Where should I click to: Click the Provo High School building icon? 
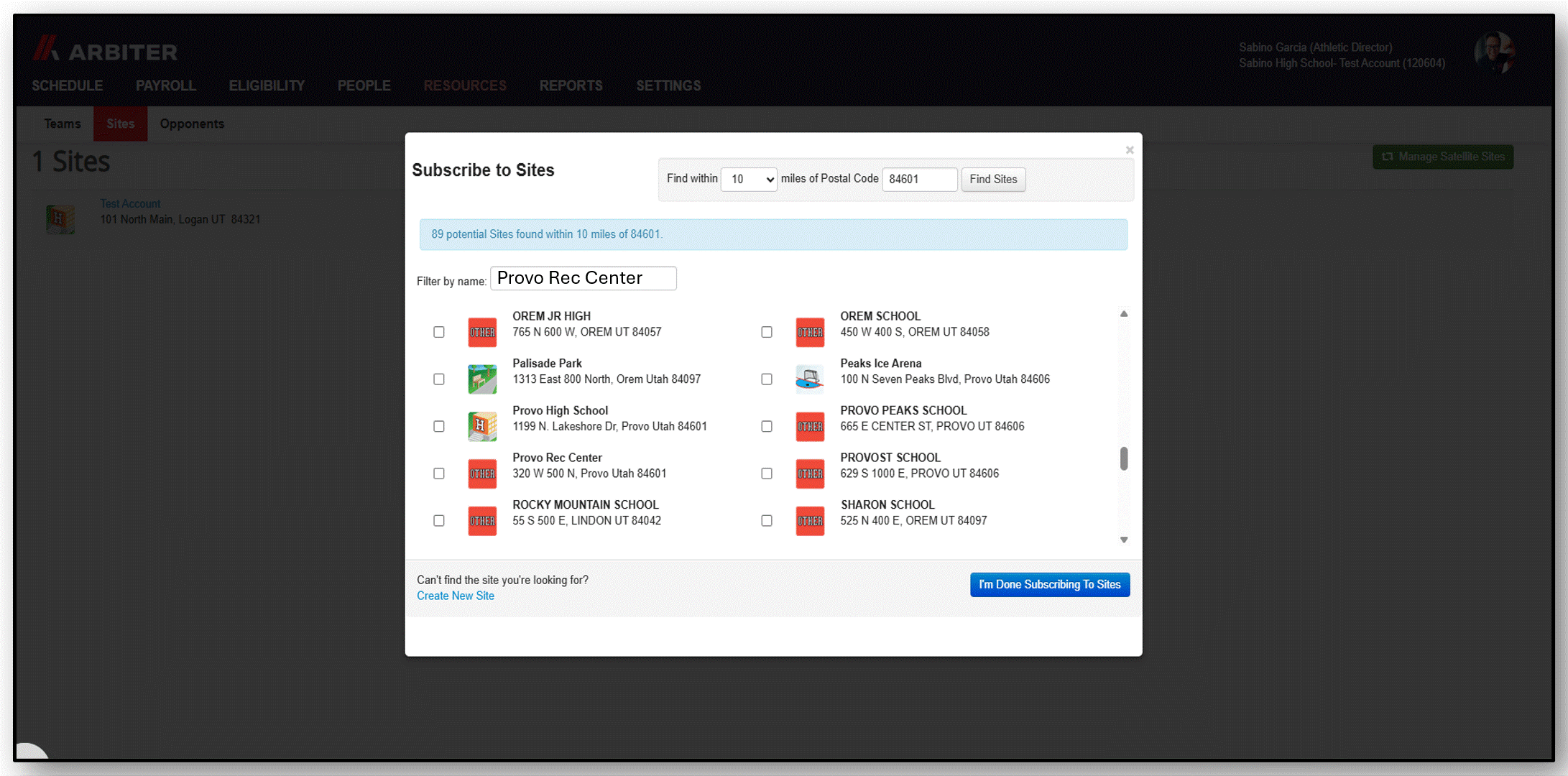[482, 426]
